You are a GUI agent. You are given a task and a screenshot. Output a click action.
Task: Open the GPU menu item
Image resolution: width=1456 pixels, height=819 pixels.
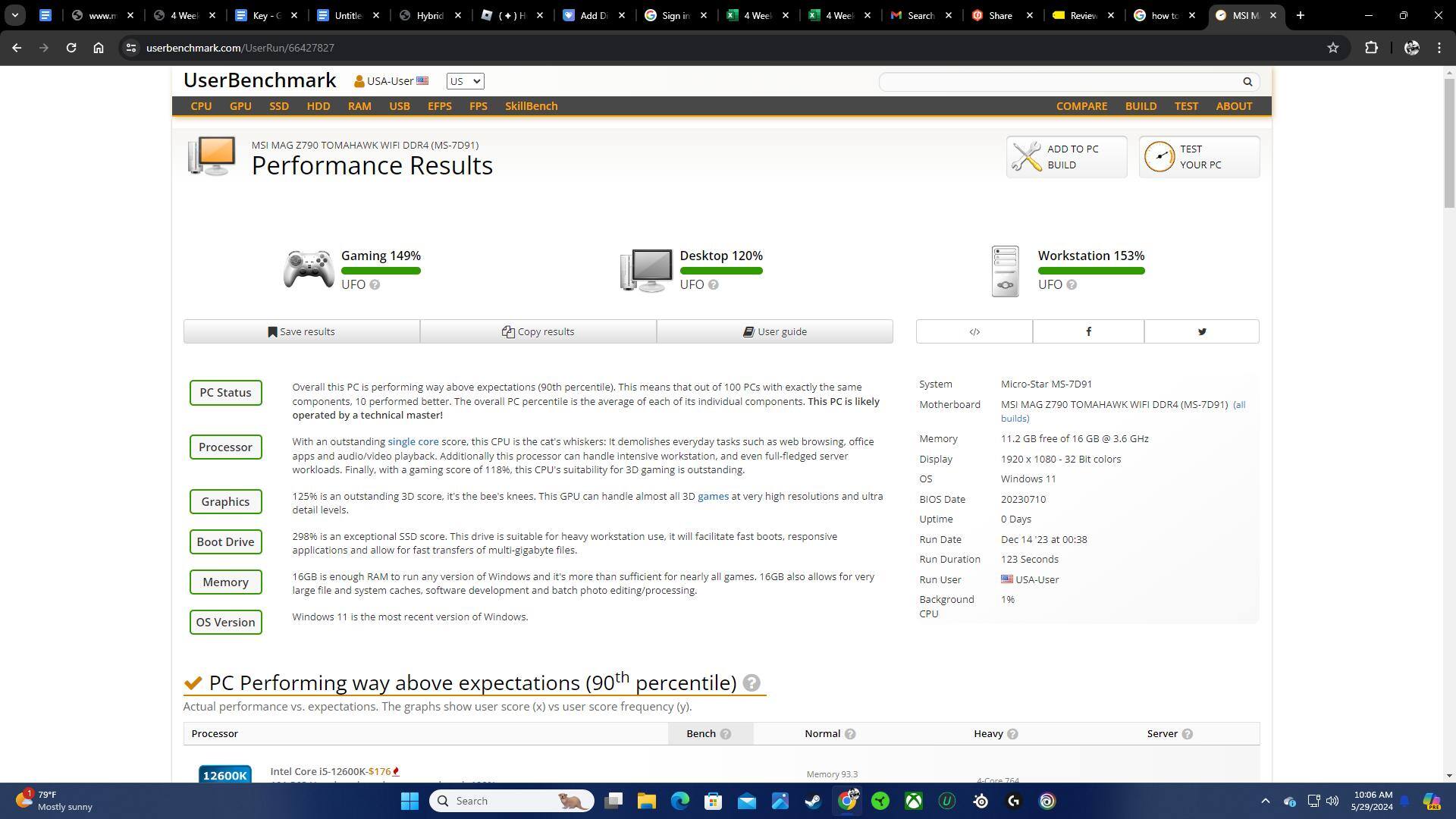pos(240,106)
